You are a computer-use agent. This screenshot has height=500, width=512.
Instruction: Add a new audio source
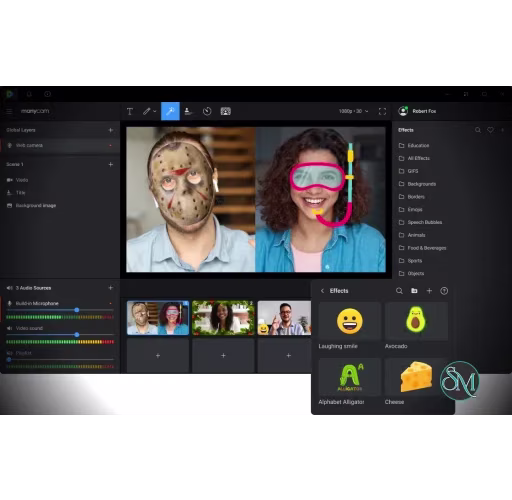(x=111, y=288)
